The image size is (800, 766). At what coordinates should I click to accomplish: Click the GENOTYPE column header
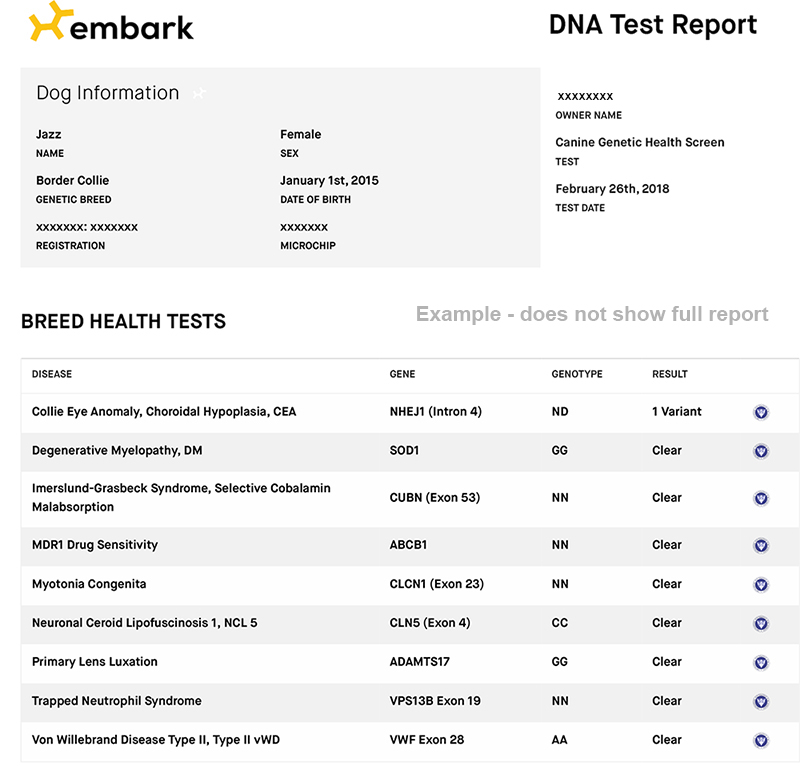point(577,374)
